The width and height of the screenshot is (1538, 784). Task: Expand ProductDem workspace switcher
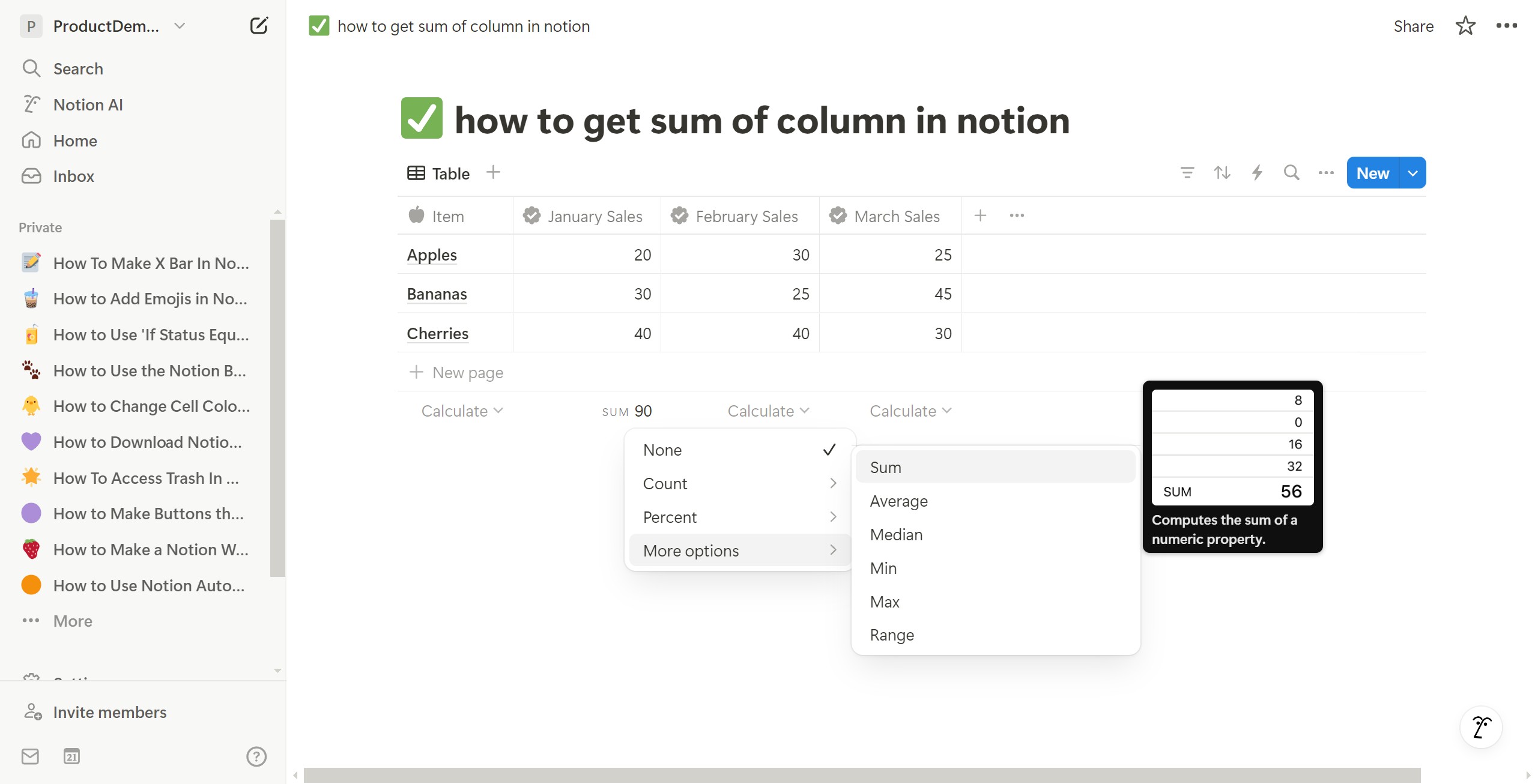pos(179,26)
